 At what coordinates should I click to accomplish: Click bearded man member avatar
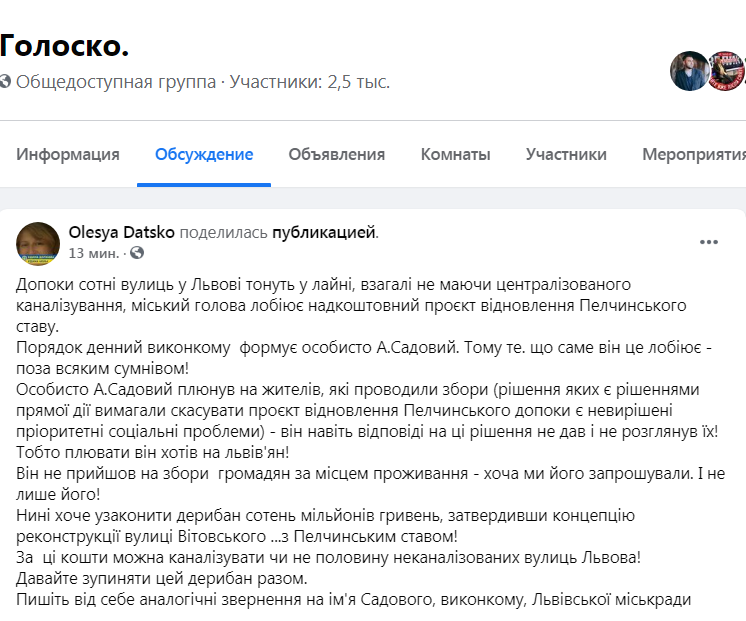(690, 71)
